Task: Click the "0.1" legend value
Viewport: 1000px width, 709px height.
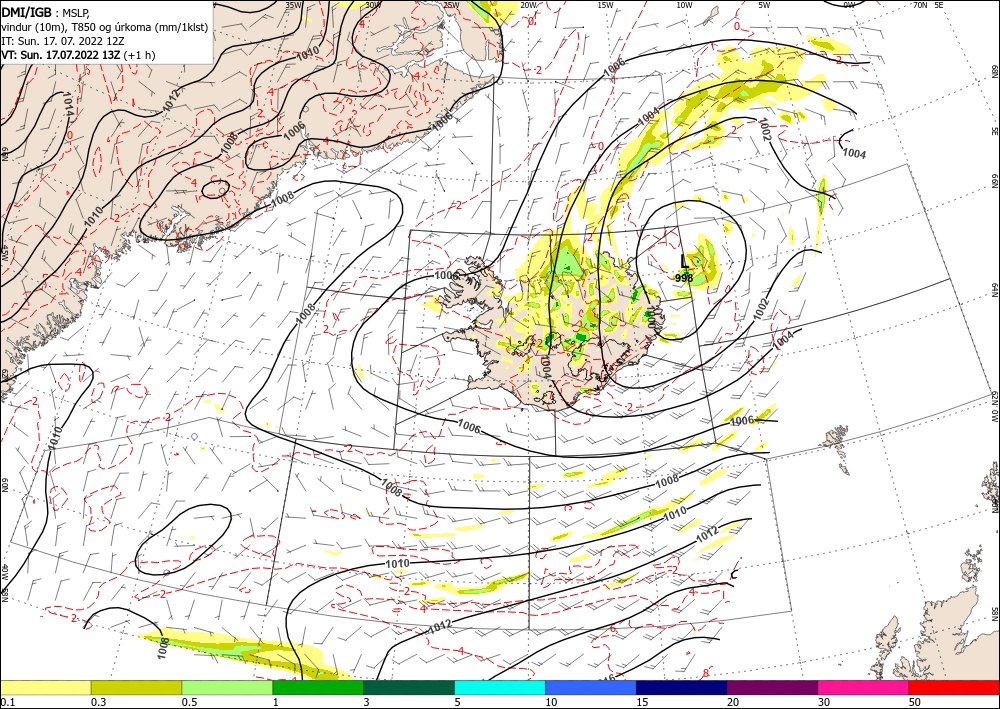Action: (x=8, y=702)
